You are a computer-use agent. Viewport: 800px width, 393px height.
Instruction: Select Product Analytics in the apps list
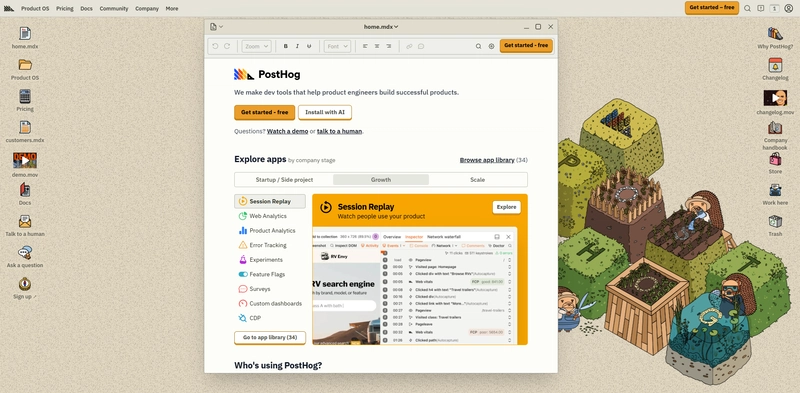270,231
